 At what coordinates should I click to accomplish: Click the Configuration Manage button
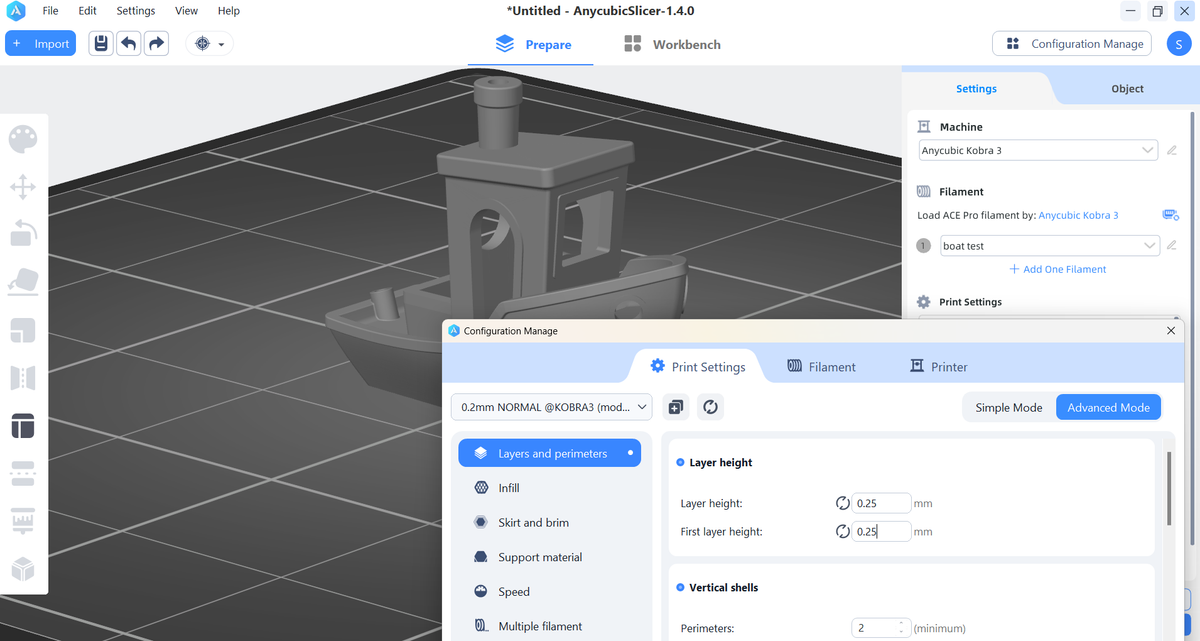pos(1072,44)
